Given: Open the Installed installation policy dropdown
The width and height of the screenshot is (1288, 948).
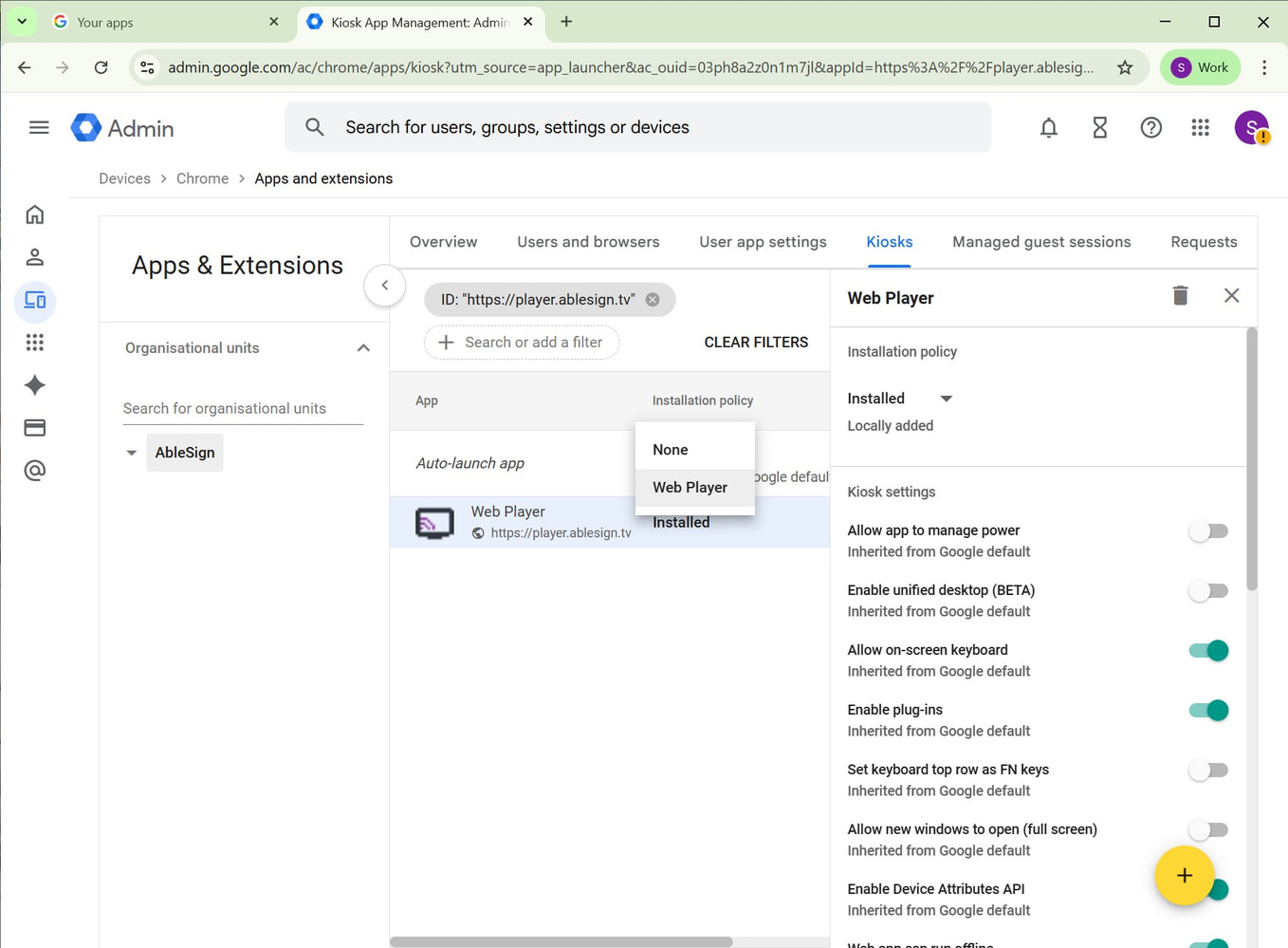Looking at the screenshot, I should coord(899,399).
